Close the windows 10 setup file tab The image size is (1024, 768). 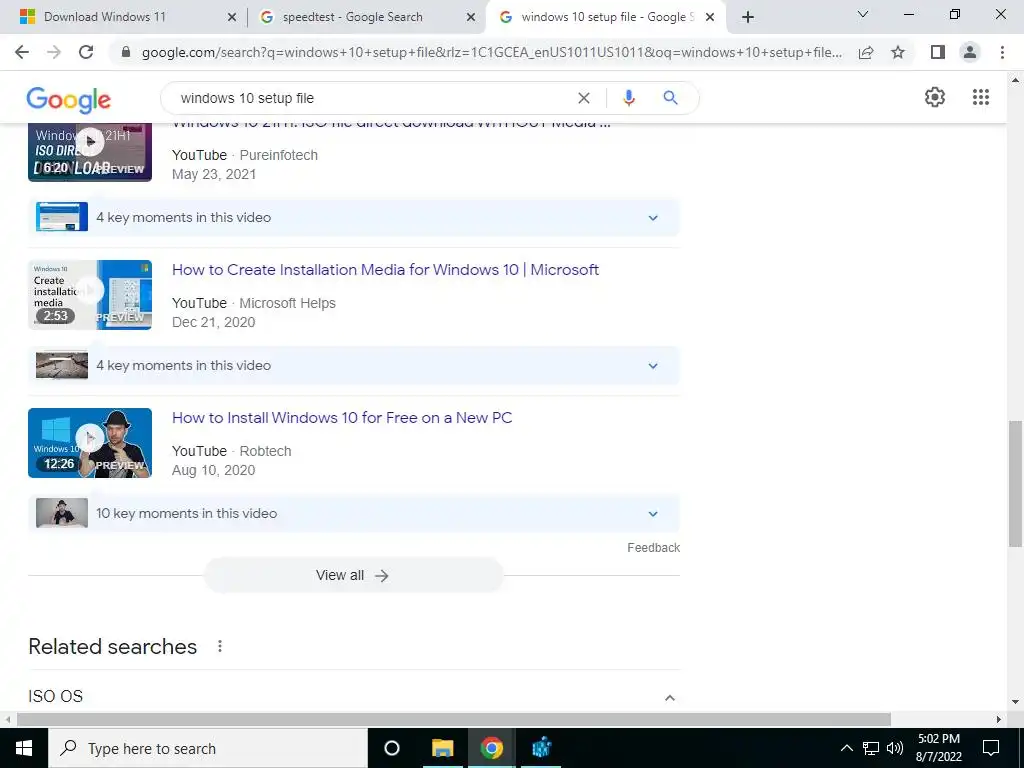coord(710,18)
